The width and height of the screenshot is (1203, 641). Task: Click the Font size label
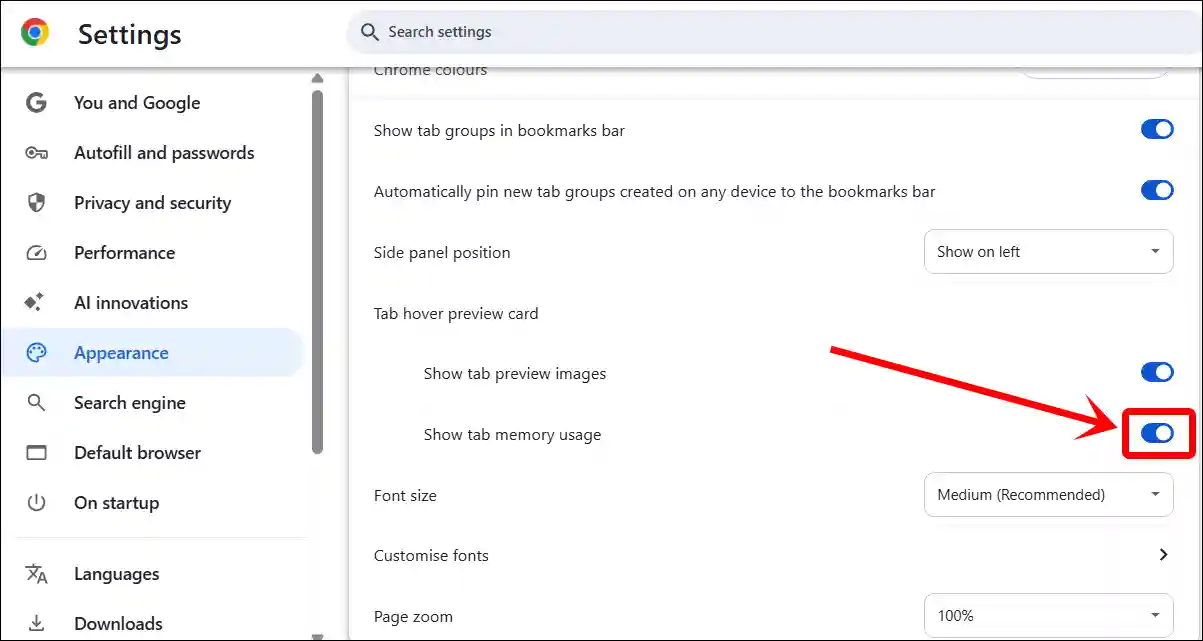(x=405, y=495)
